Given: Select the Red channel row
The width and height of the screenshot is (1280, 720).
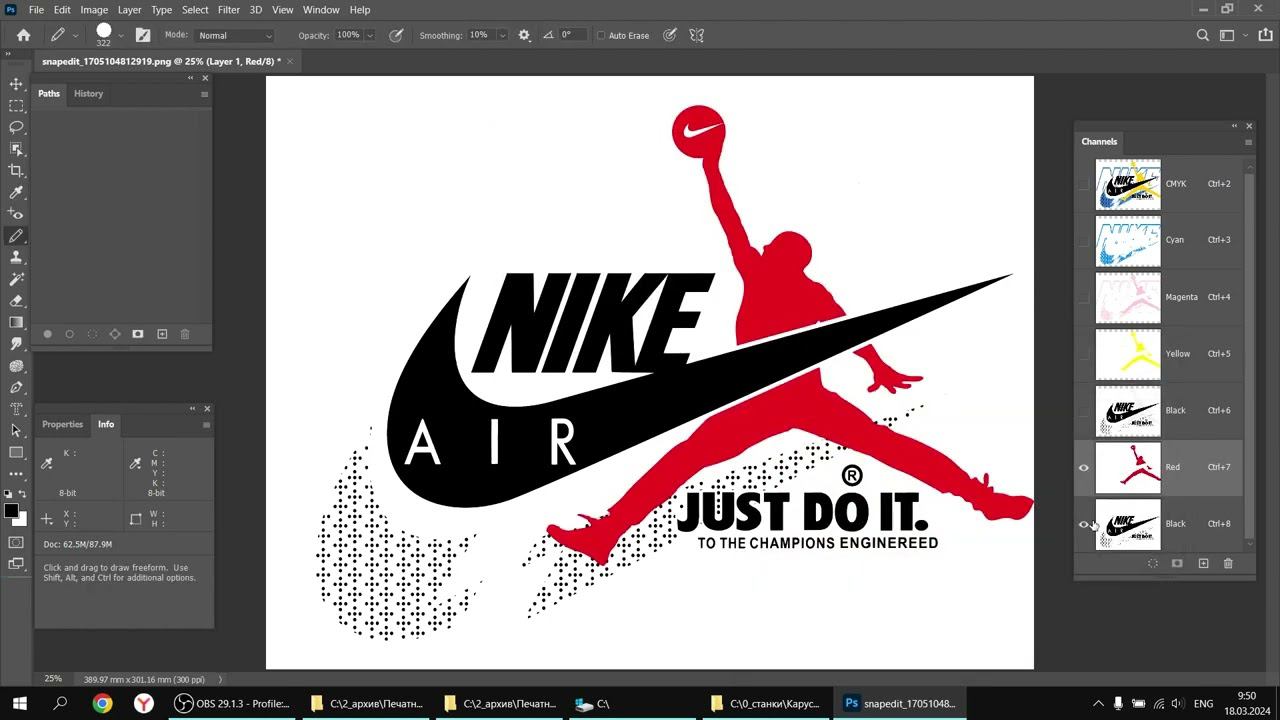Looking at the screenshot, I should (x=1160, y=467).
